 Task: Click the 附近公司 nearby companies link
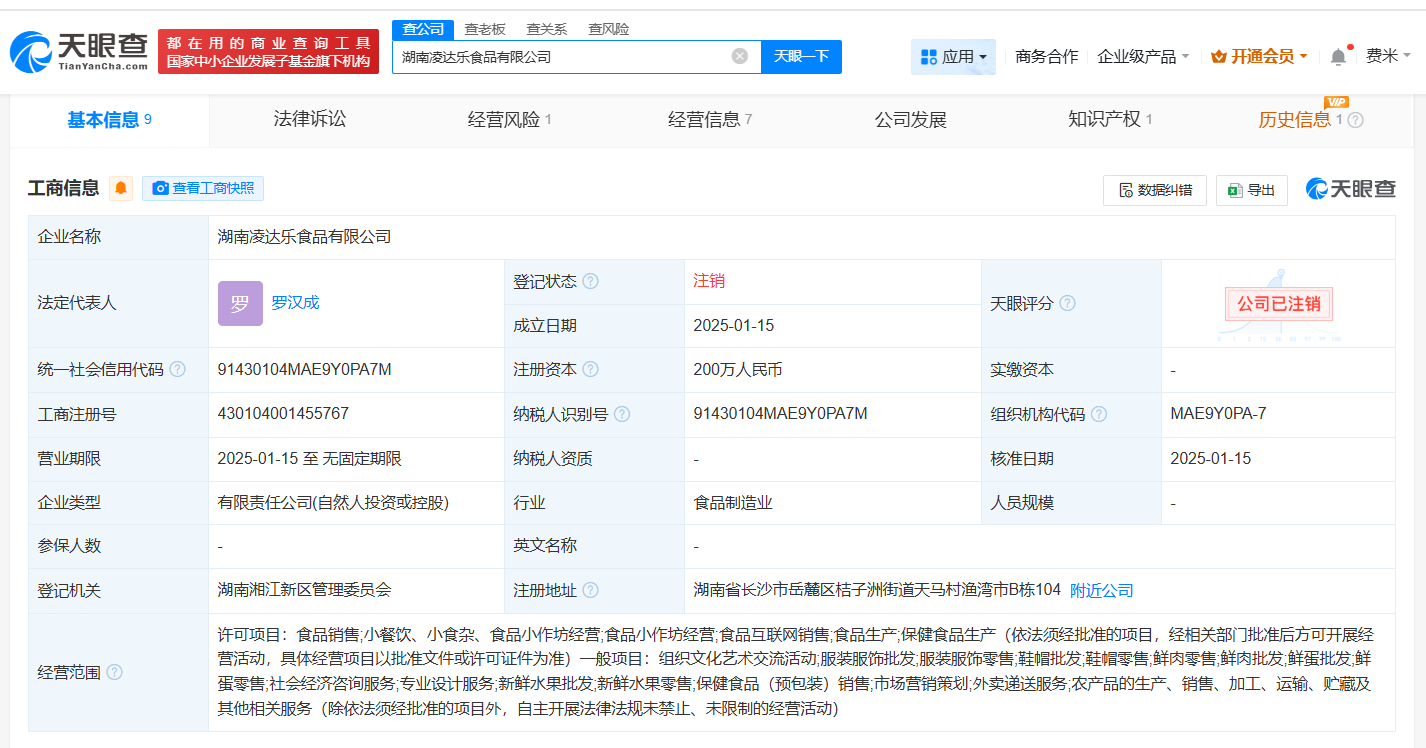point(1102,590)
